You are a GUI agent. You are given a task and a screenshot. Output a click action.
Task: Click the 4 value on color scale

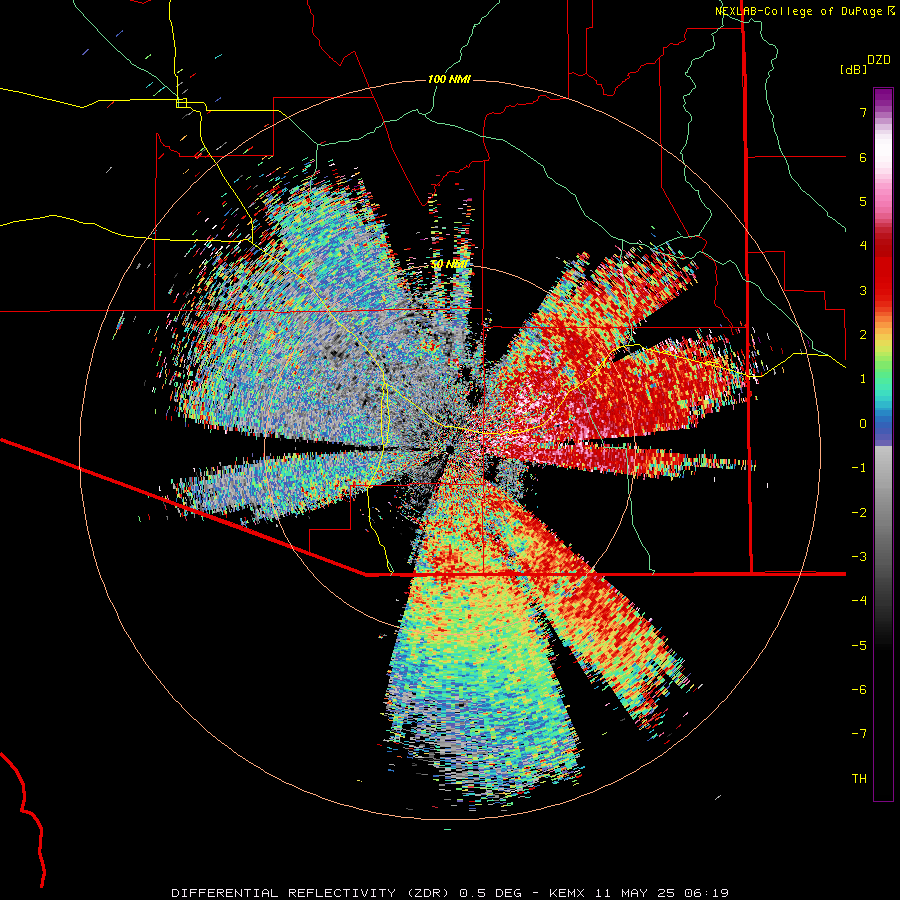click(863, 246)
